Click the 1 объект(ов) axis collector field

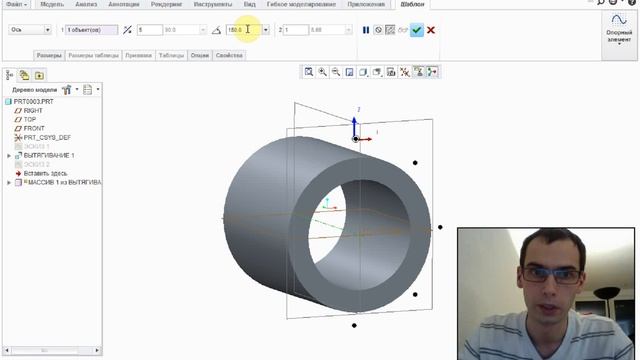[x=92, y=30]
